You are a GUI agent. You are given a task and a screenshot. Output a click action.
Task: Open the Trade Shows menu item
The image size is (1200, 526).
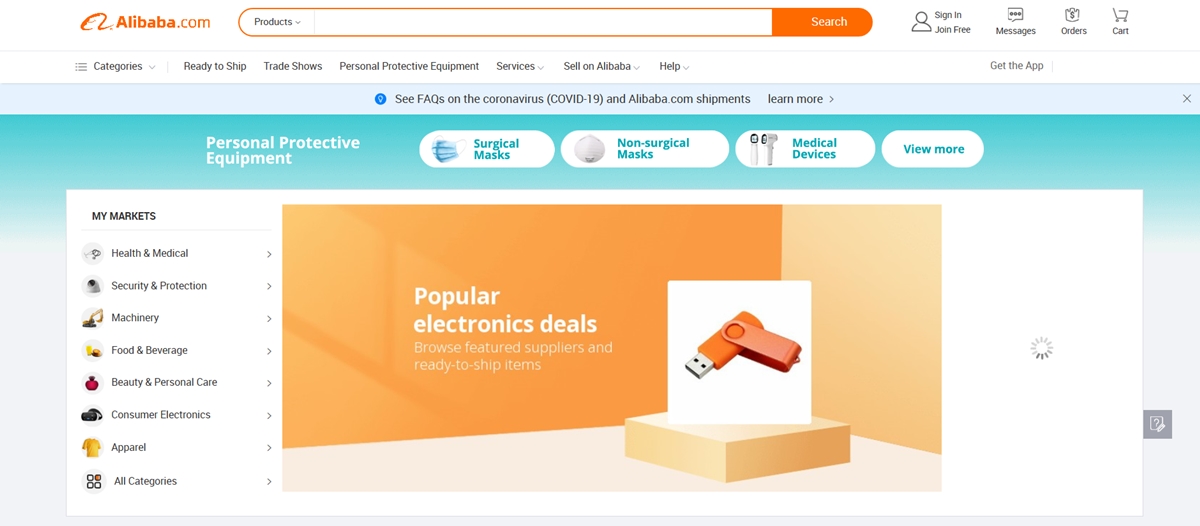[x=293, y=67]
